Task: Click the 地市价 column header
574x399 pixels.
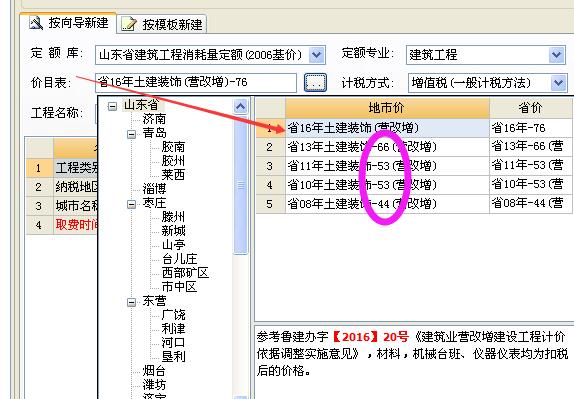Action: (x=387, y=108)
